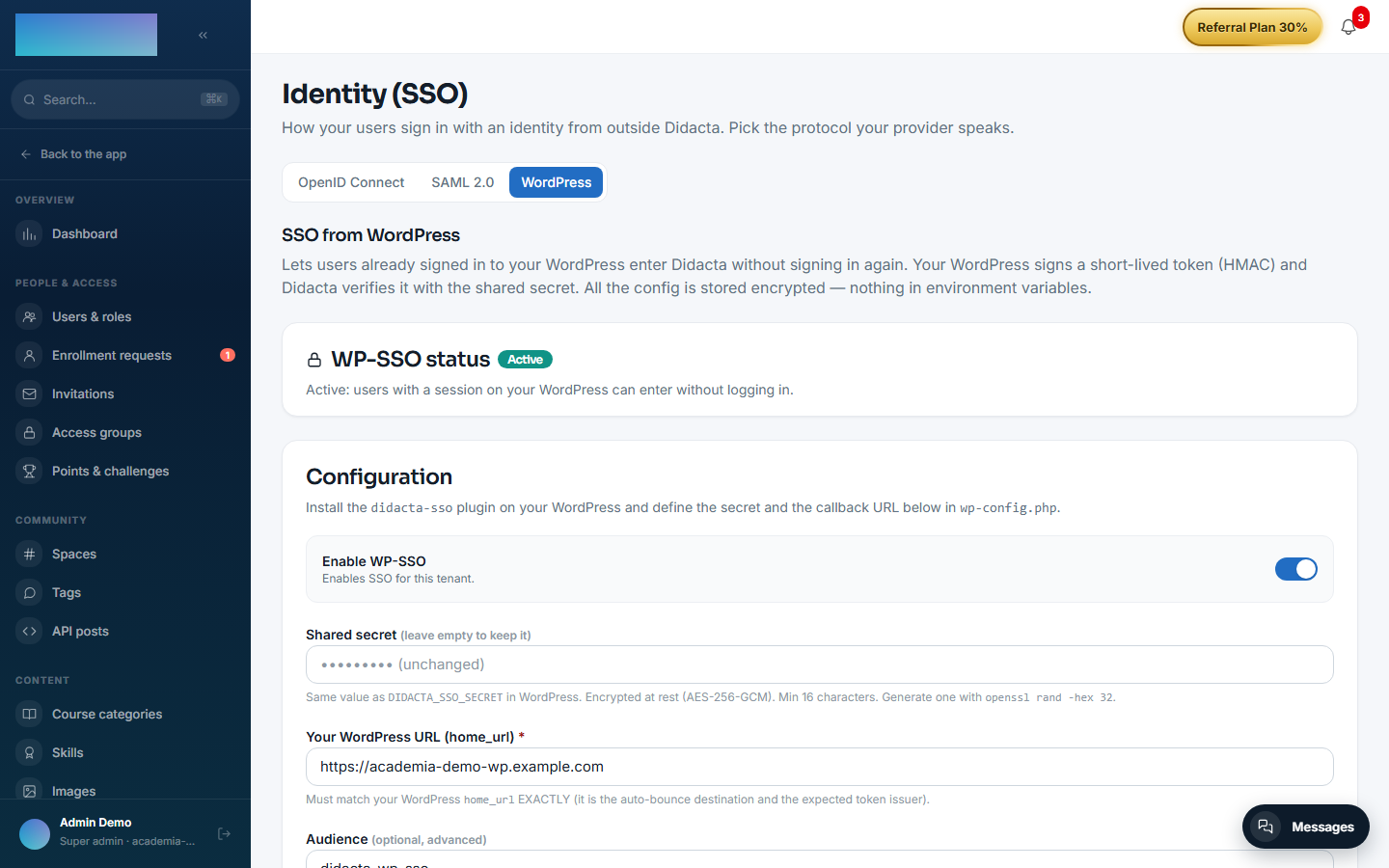Image resolution: width=1389 pixels, height=868 pixels.
Task: Click the Shared secret input field
Action: coord(820,665)
